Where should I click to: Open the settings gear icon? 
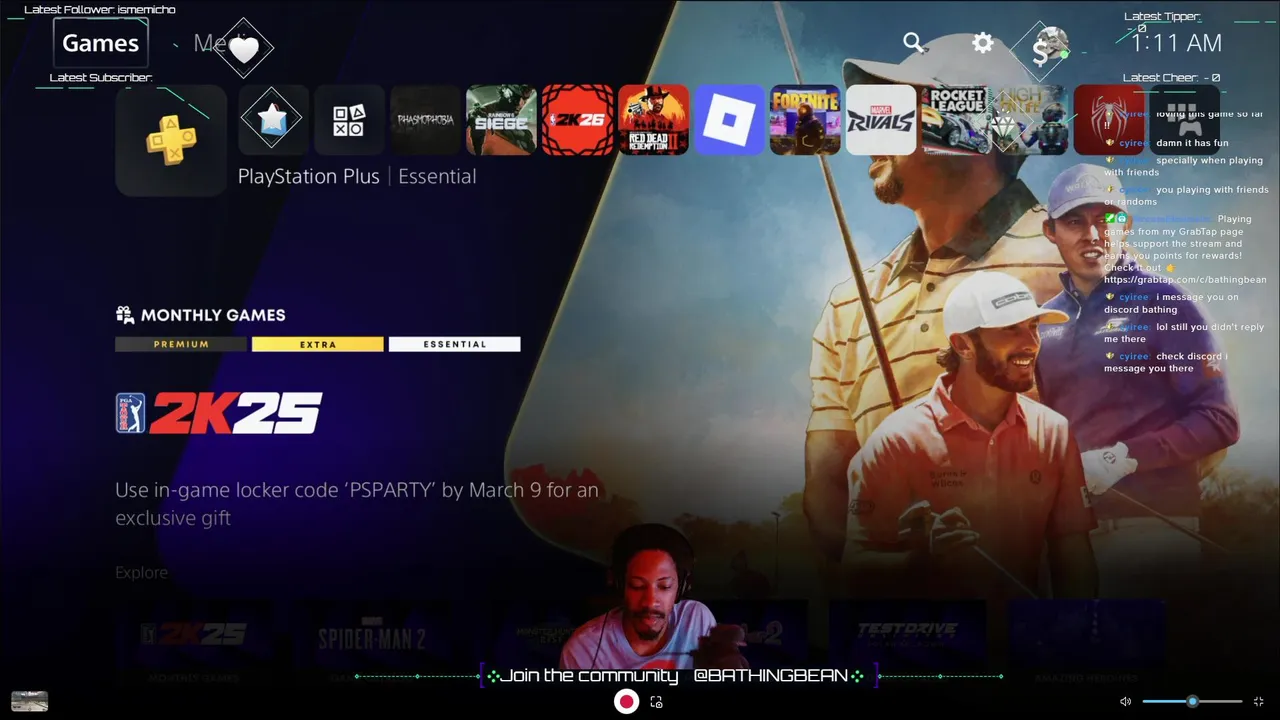click(x=983, y=43)
